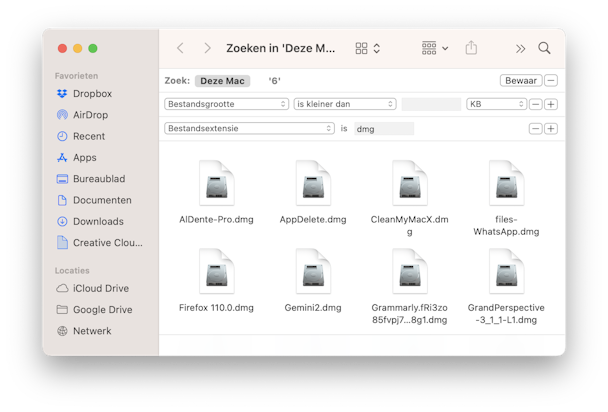Go back with the left chevron

pyautogui.click(x=180, y=48)
